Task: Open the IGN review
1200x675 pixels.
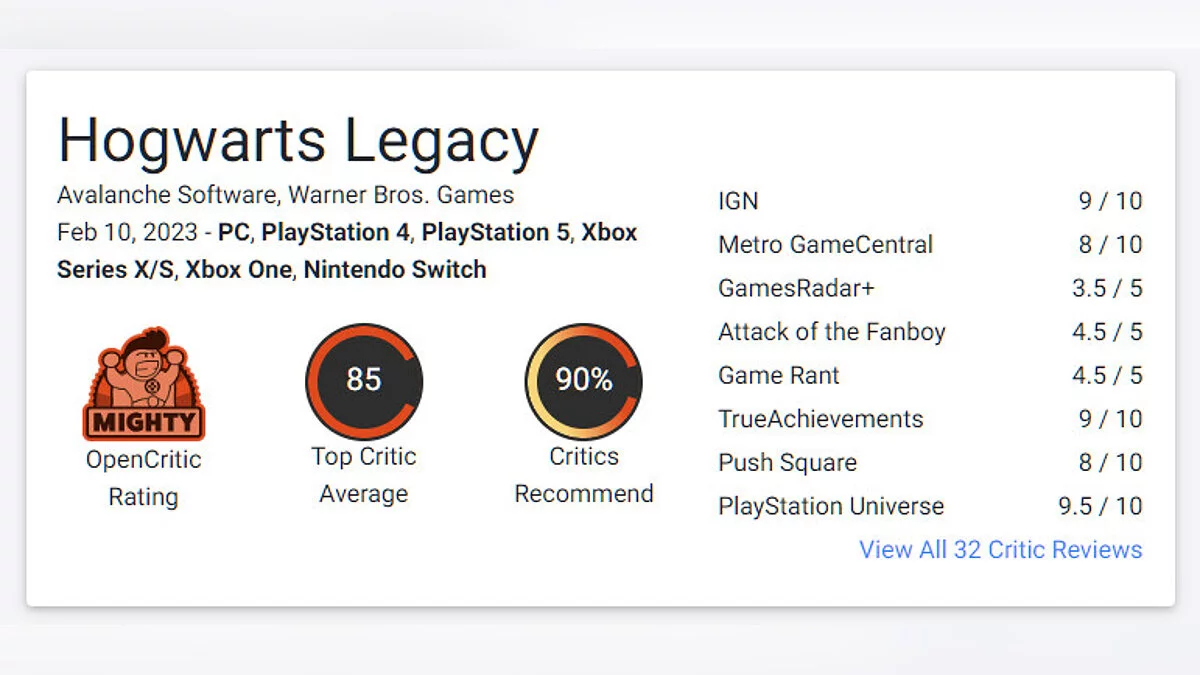Action: tap(738, 201)
